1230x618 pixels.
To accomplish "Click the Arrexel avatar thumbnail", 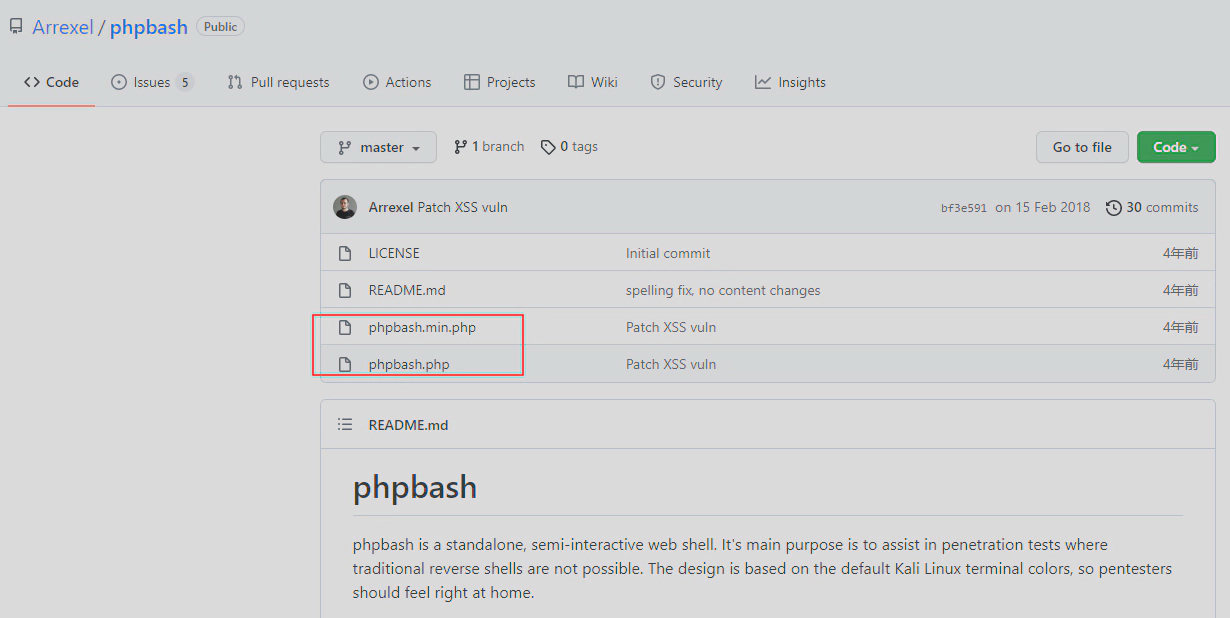I will click(x=345, y=207).
